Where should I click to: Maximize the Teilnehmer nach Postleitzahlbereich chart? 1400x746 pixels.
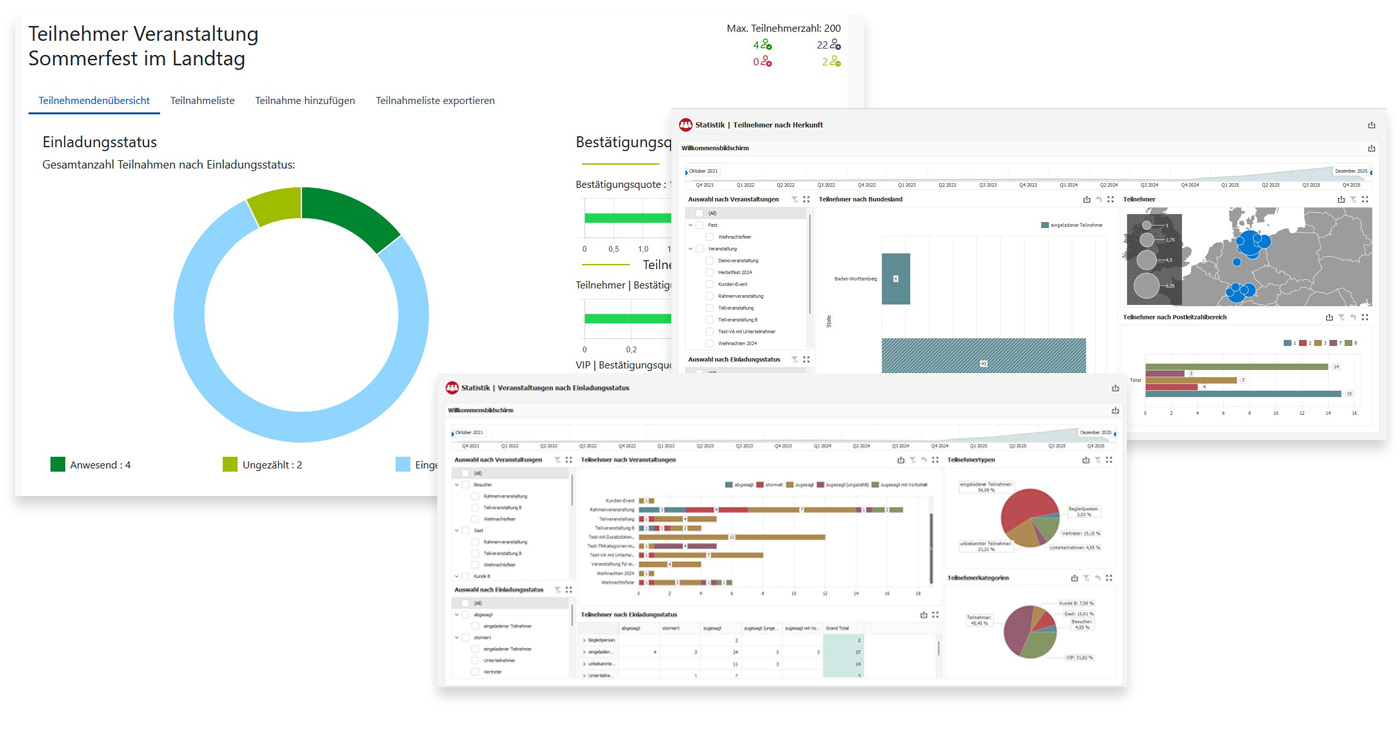tap(1365, 316)
